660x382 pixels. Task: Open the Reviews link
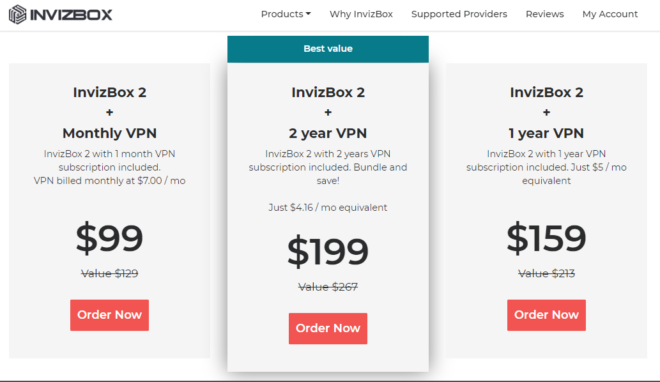point(544,14)
